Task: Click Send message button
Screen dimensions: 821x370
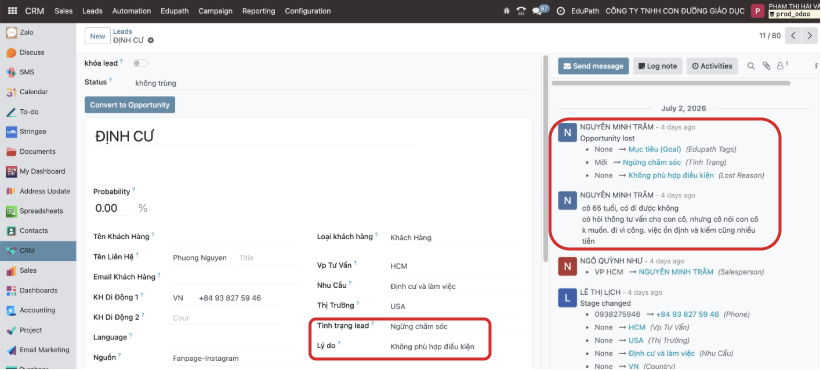Action: [593, 66]
